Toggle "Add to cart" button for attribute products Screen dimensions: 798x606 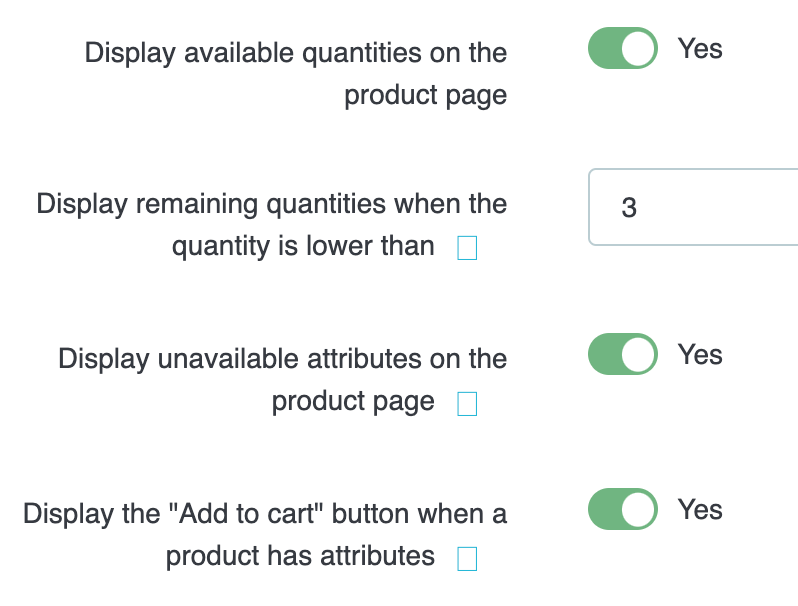pos(622,510)
